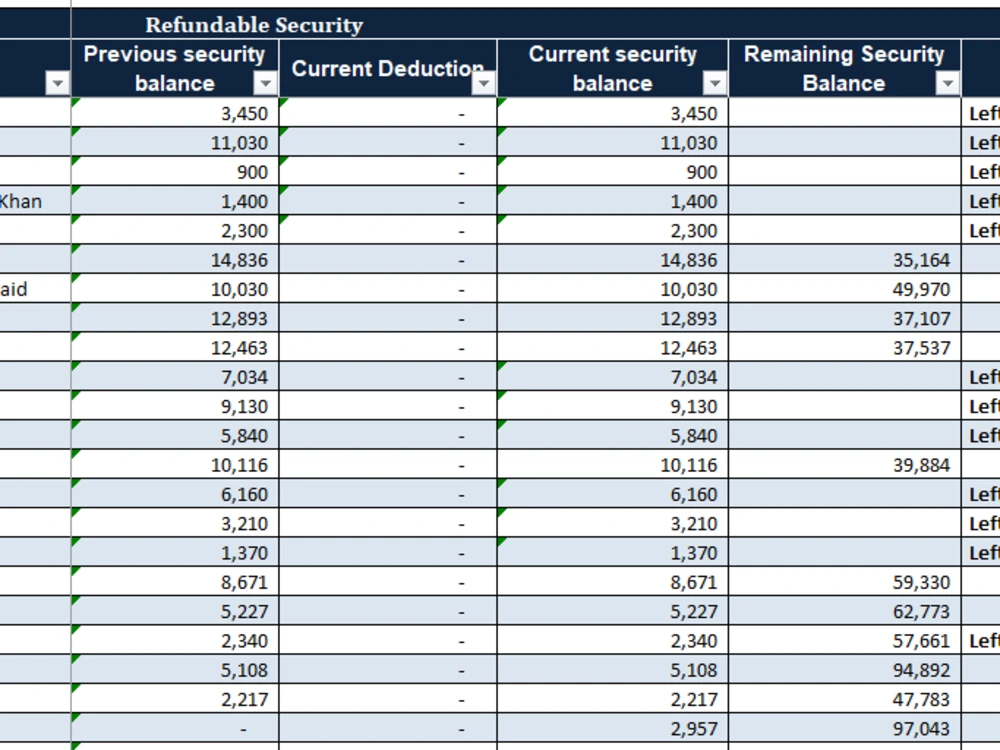Open Current security balance filter dropdown
Screen dimensions: 1000x750
pos(715,83)
